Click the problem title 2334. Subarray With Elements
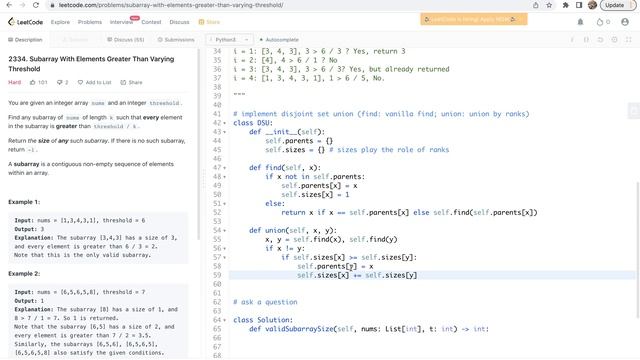Screen dimensions: 640x360 pos(91,64)
